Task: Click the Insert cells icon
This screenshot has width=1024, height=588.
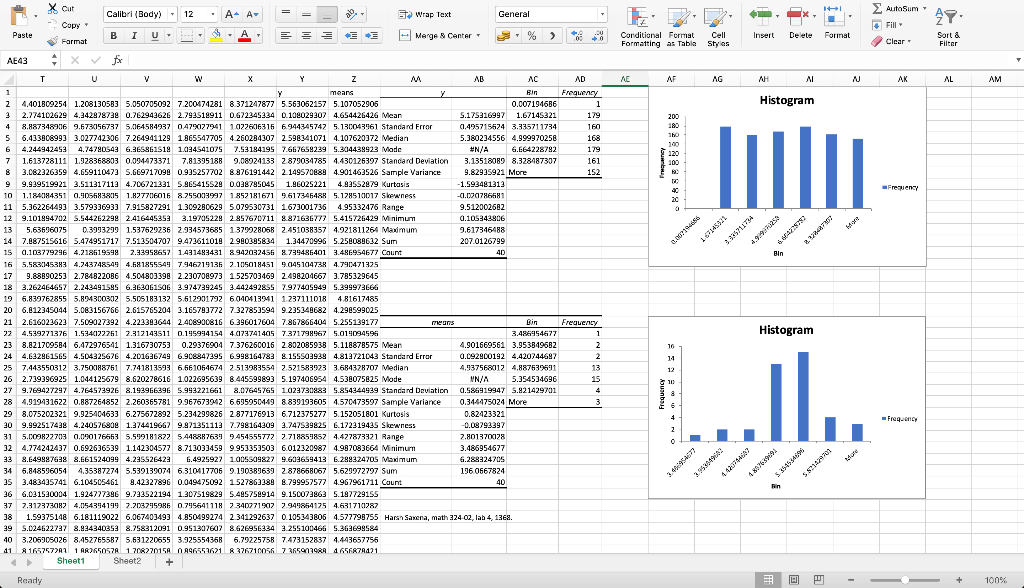Action: click(761, 16)
